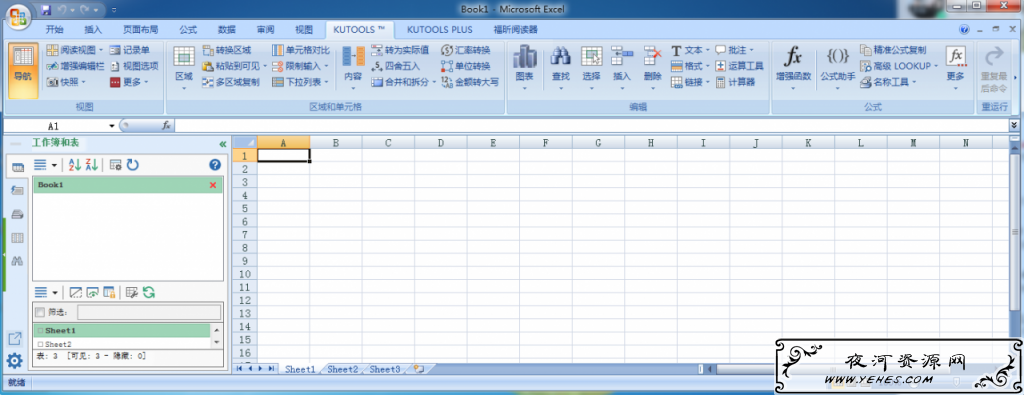Open the 四舍五入 round tool
Viewport: 1024px width, 395px height.
[x=396, y=66]
